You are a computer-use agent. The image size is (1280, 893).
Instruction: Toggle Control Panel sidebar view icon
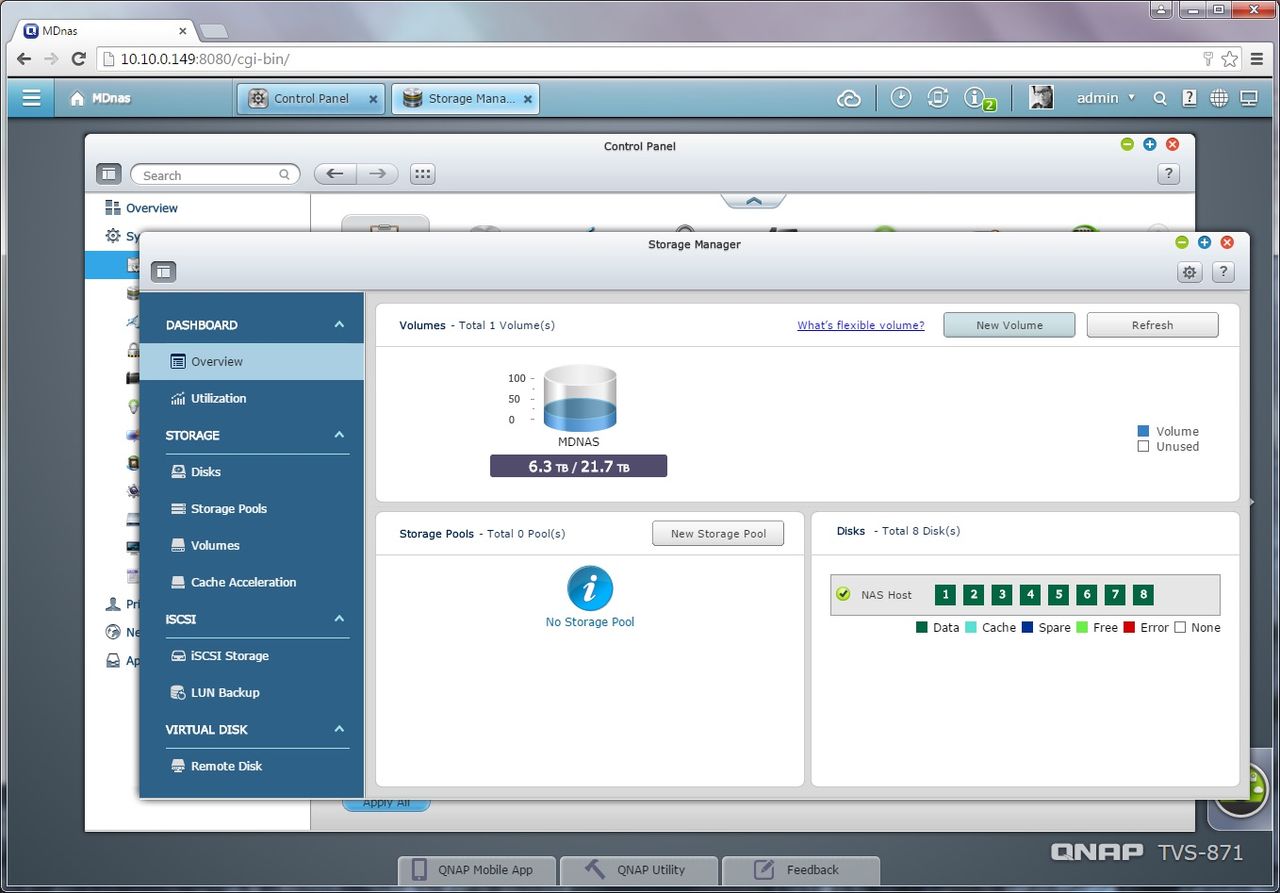tap(109, 174)
